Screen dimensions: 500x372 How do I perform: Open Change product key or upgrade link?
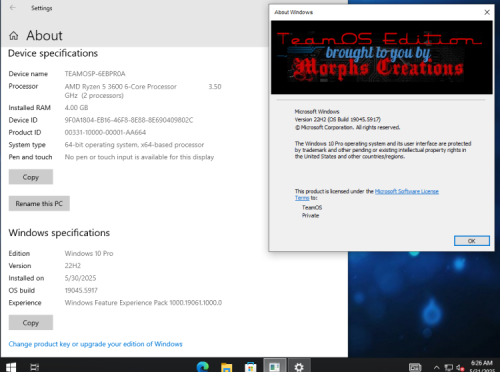[95, 344]
